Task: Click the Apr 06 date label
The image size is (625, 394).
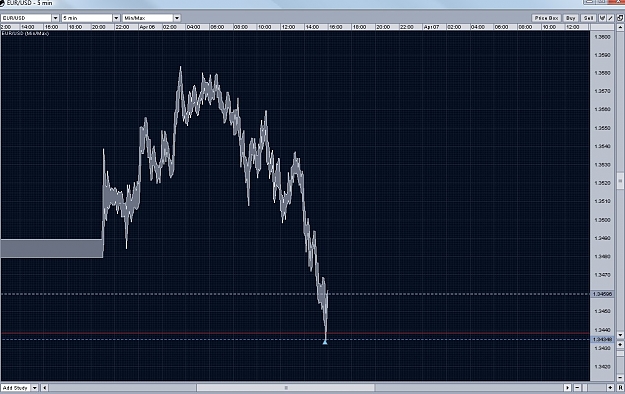Action: [x=147, y=27]
